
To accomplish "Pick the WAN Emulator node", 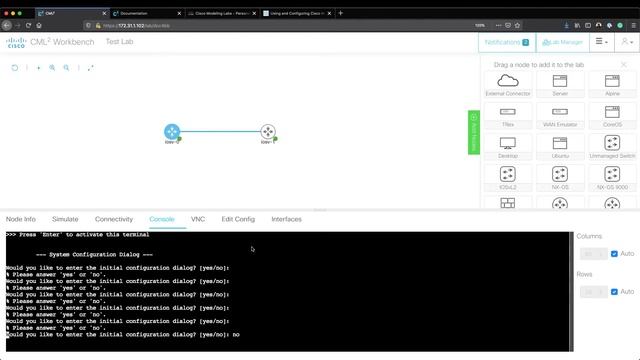I will coord(560,116).
